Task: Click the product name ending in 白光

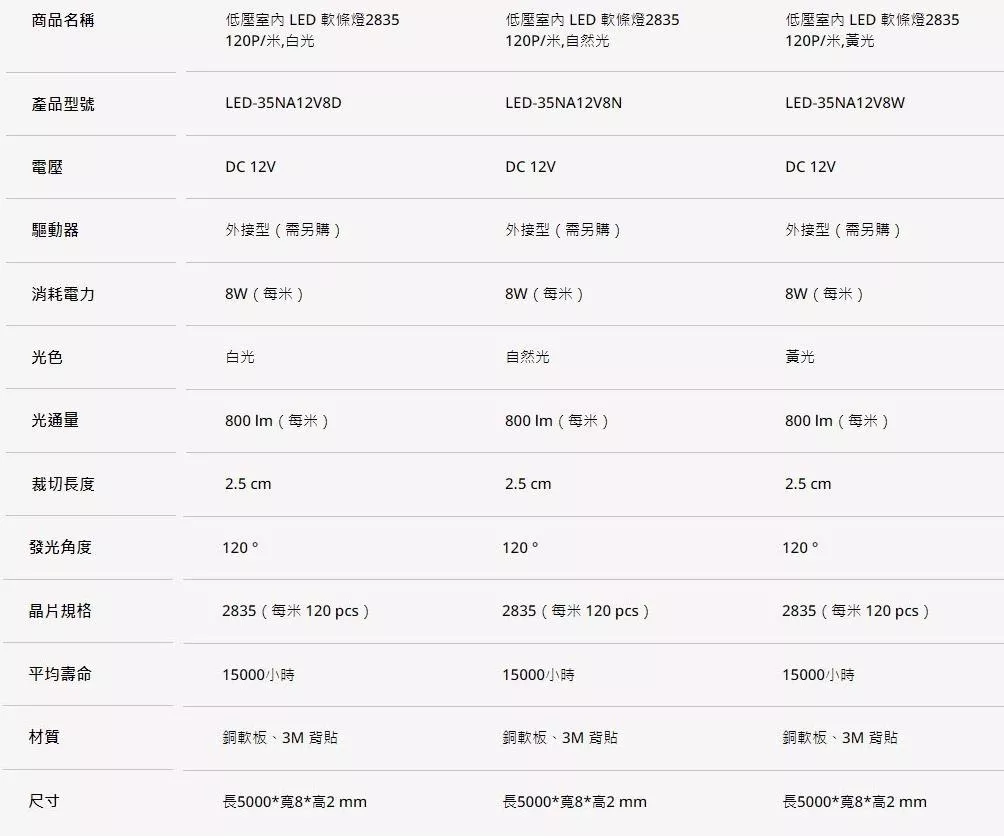Action: click(312, 30)
